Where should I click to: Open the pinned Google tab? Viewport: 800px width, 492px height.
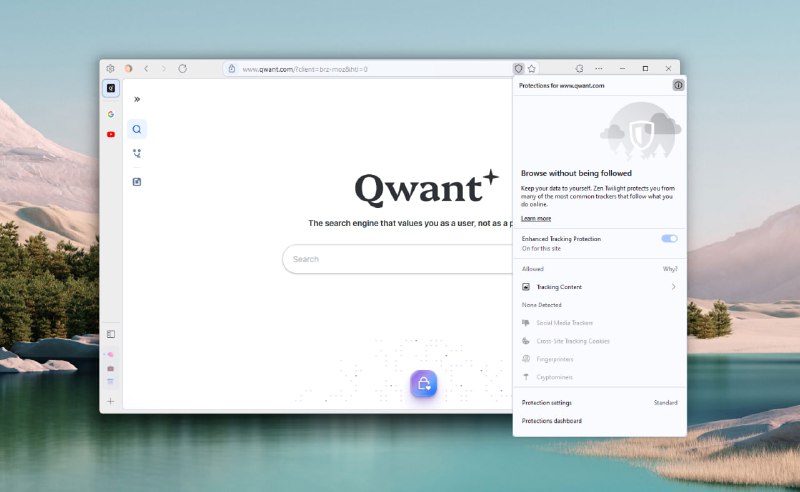coord(111,114)
